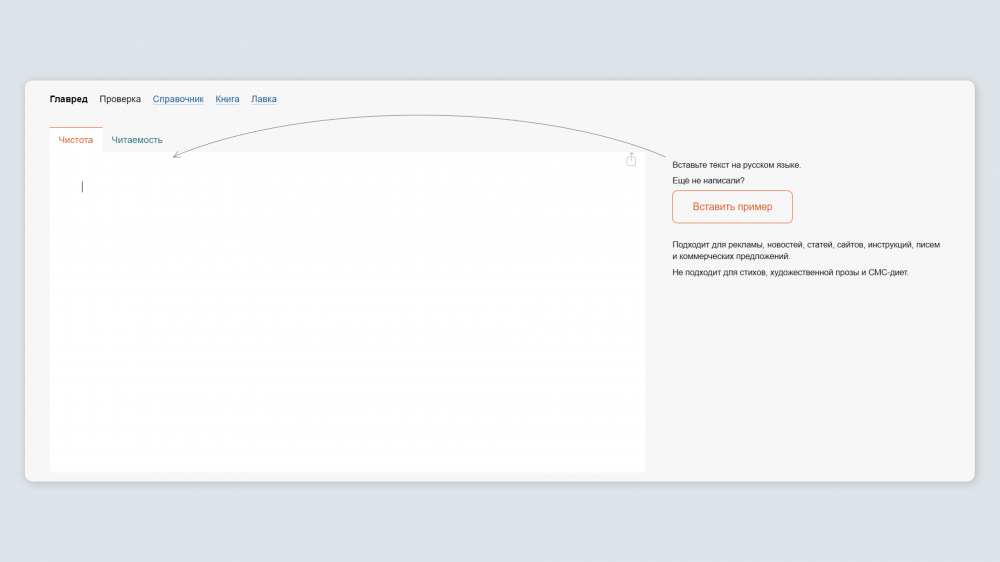Focus the large text editor area
1000x562 pixels.
click(x=348, y=312)
